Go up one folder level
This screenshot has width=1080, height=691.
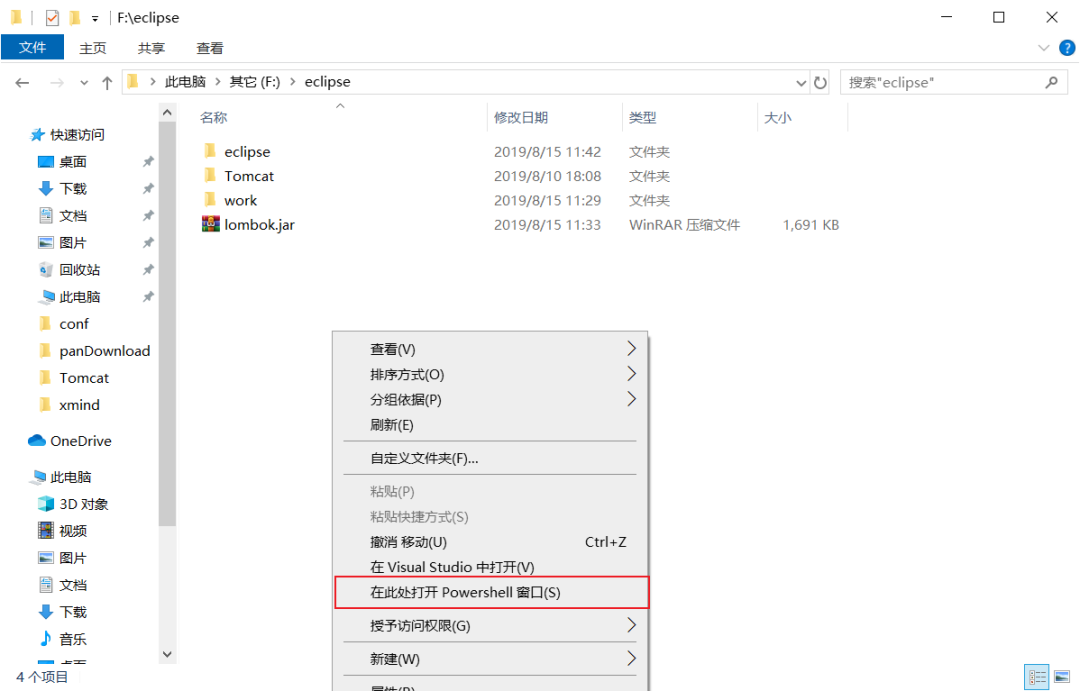coord(107,83)
